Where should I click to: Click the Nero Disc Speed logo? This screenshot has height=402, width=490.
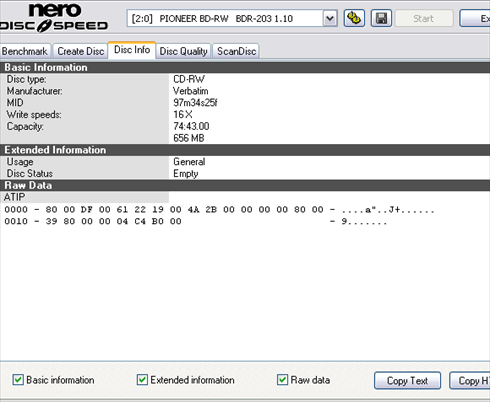tap(54, 17)
